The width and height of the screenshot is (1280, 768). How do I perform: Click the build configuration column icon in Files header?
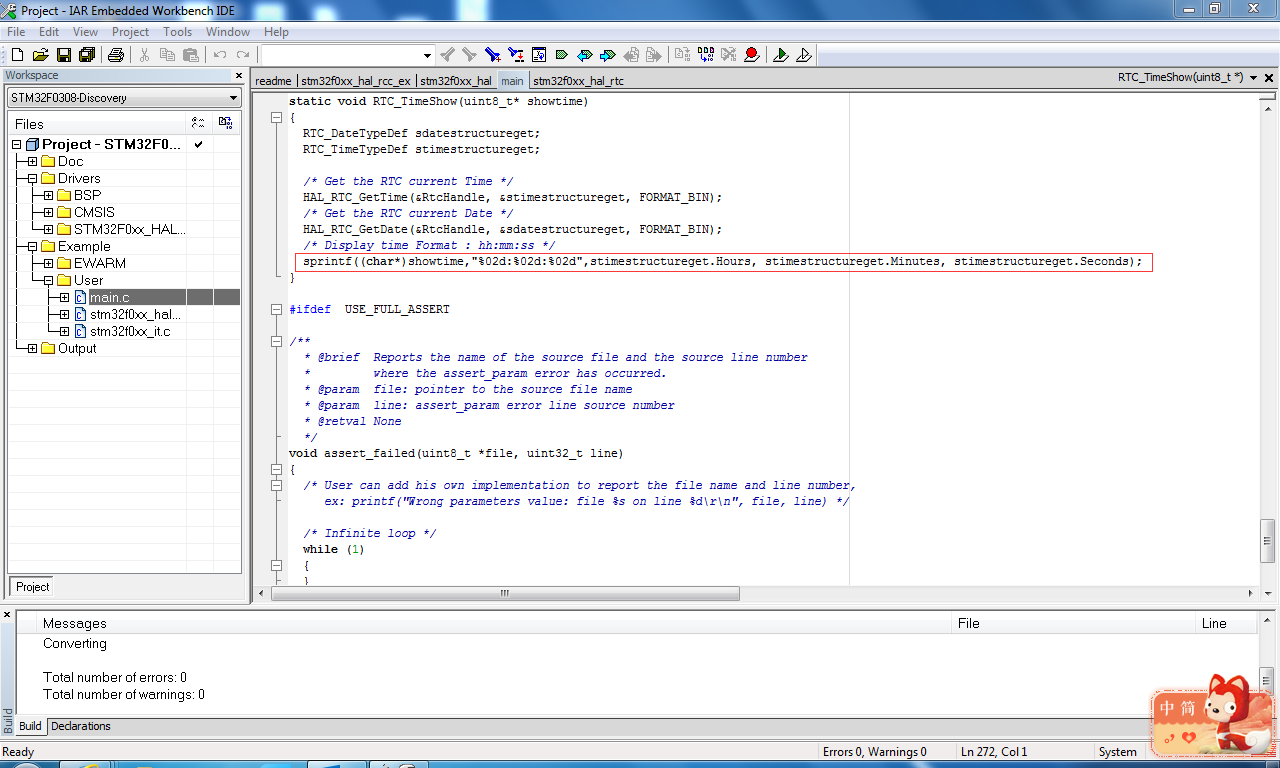[198, 123]
